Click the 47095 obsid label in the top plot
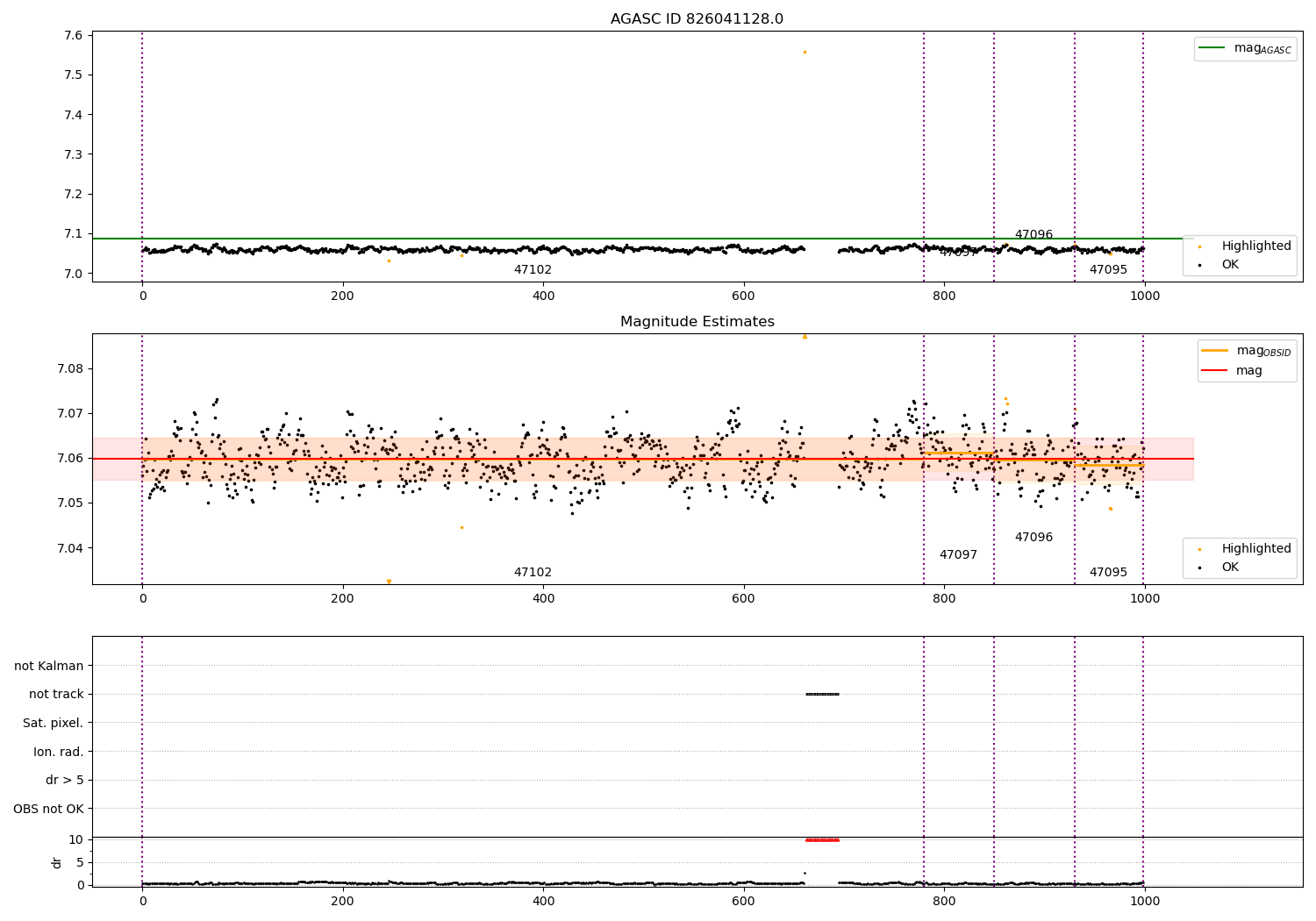 coord(1108,270)
